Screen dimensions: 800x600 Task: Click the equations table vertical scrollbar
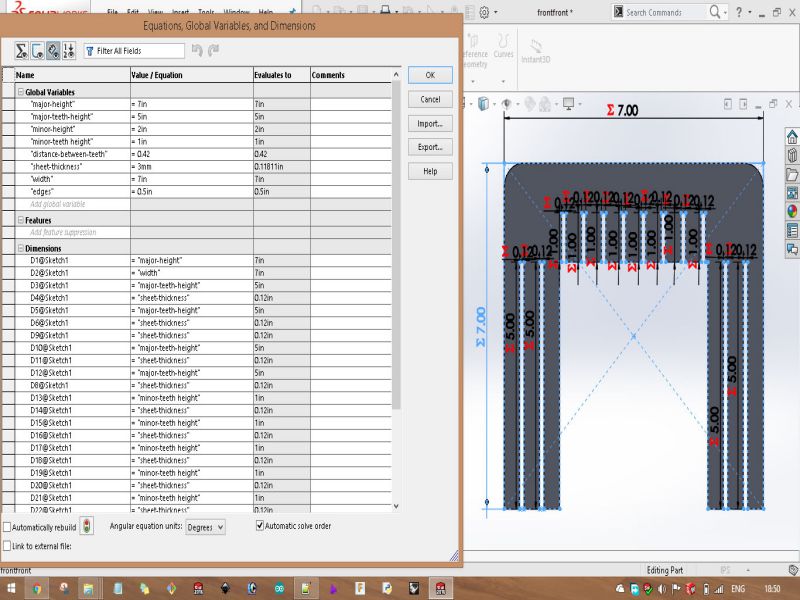coord(396,245)
